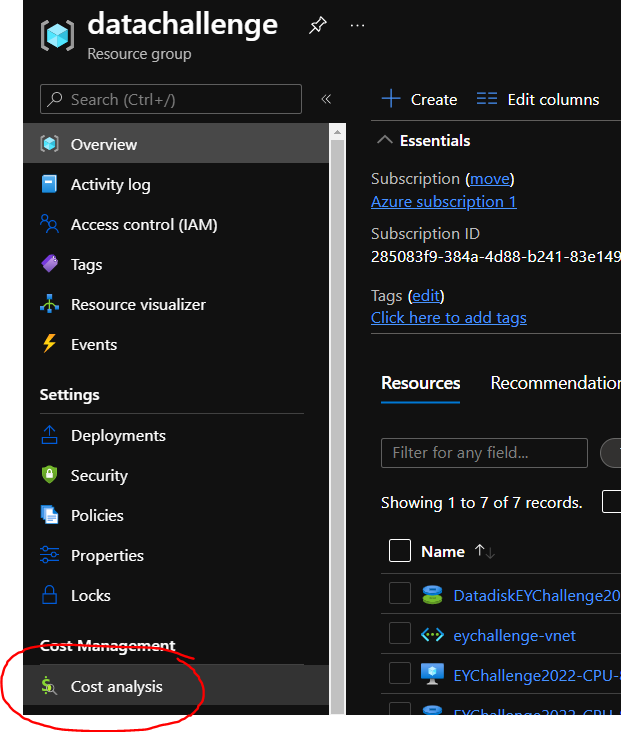The width and height of the screenshot is (621, 732).
Task: Click the Name column header
Action: coord(443,551)
